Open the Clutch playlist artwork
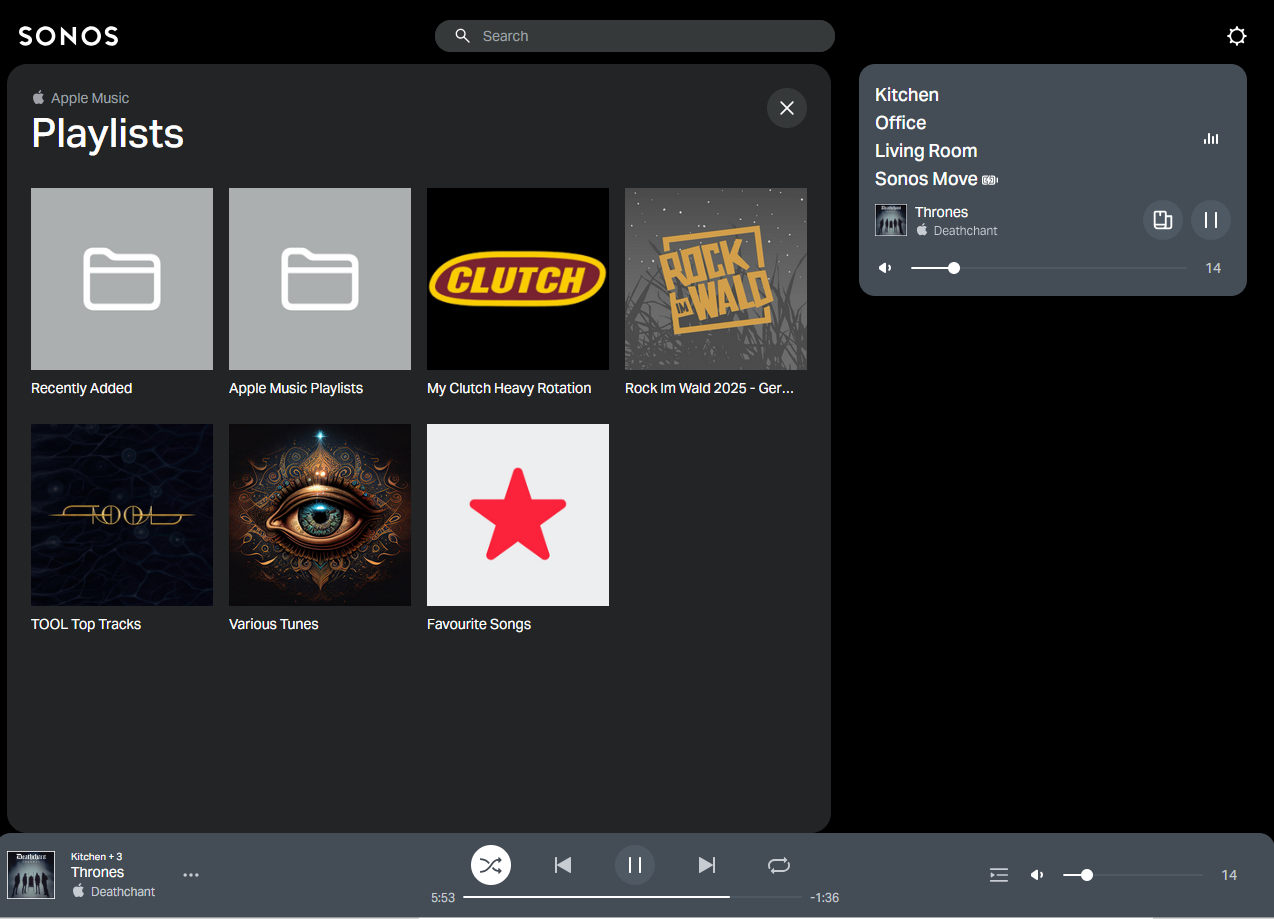Viewport: 1274px width, 919px height. [518, 279]
